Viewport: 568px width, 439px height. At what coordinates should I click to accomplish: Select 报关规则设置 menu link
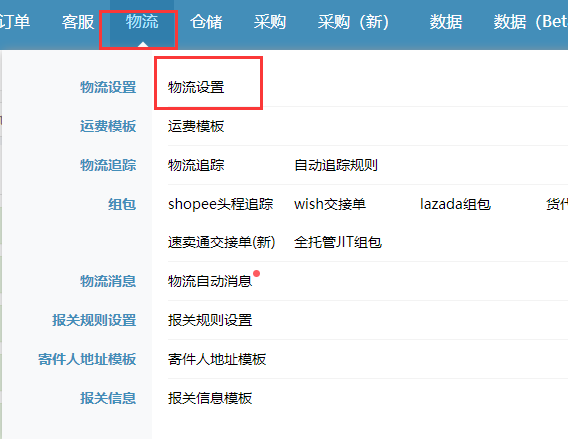210,320
